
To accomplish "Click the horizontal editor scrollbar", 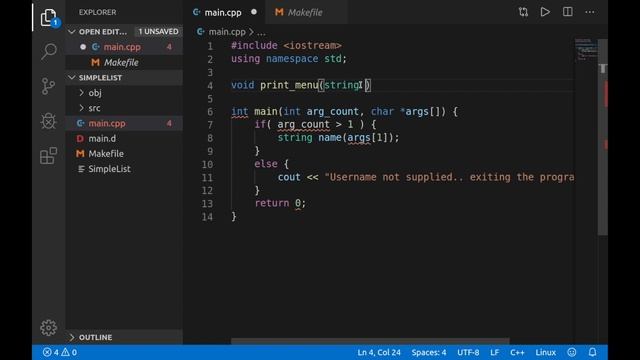I will 370,341.
